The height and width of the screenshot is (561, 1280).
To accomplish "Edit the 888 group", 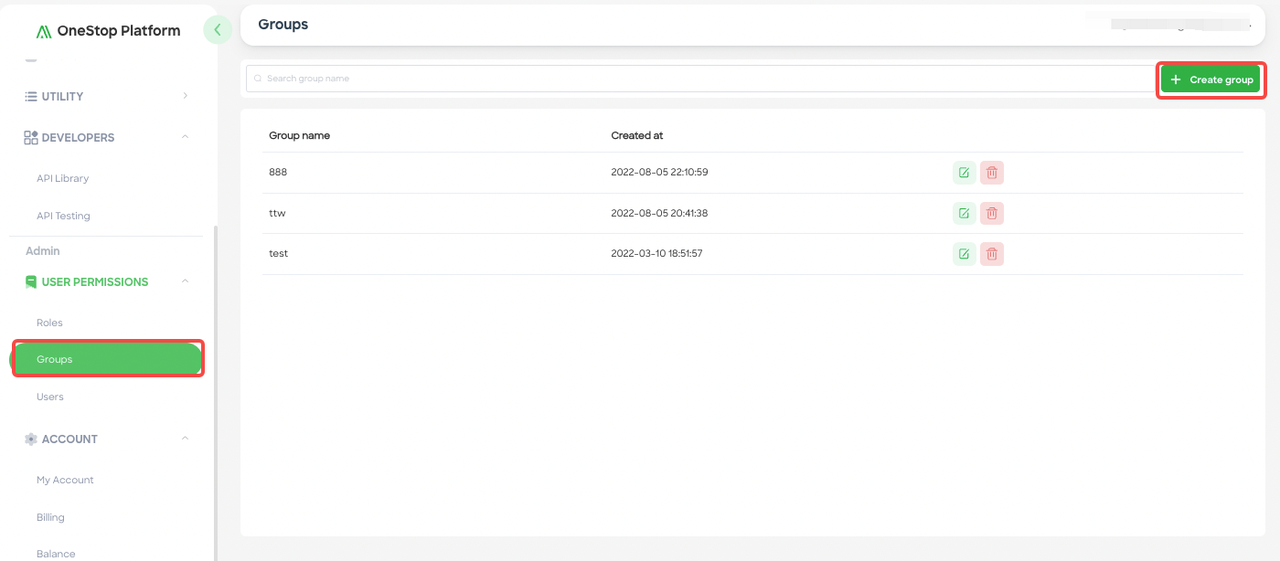I will click(964, 172).
